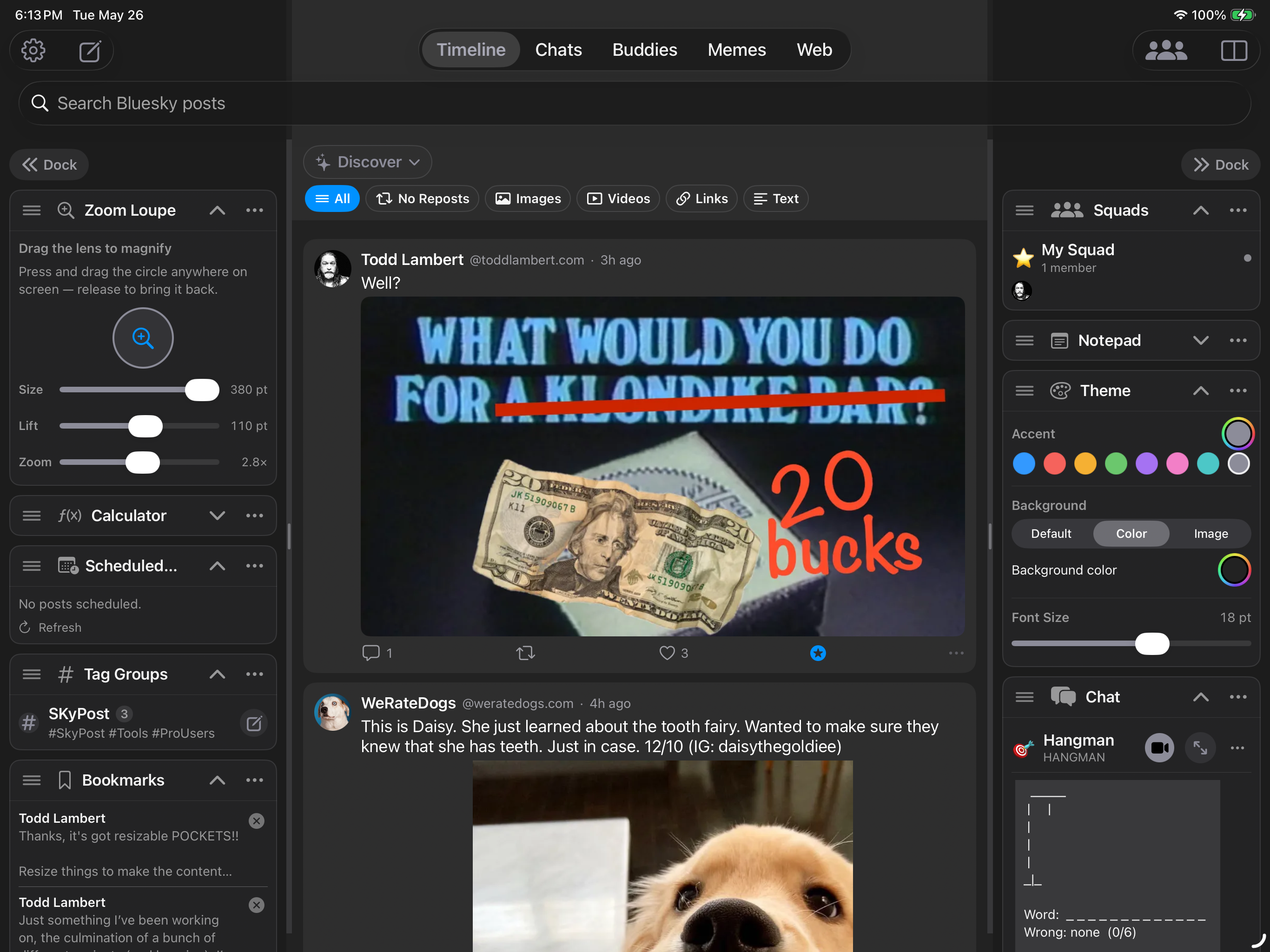The width and height of the screenshot is (1270, 952).
Task: Open Squads panel more options
Action: [x=1238, y=210]
